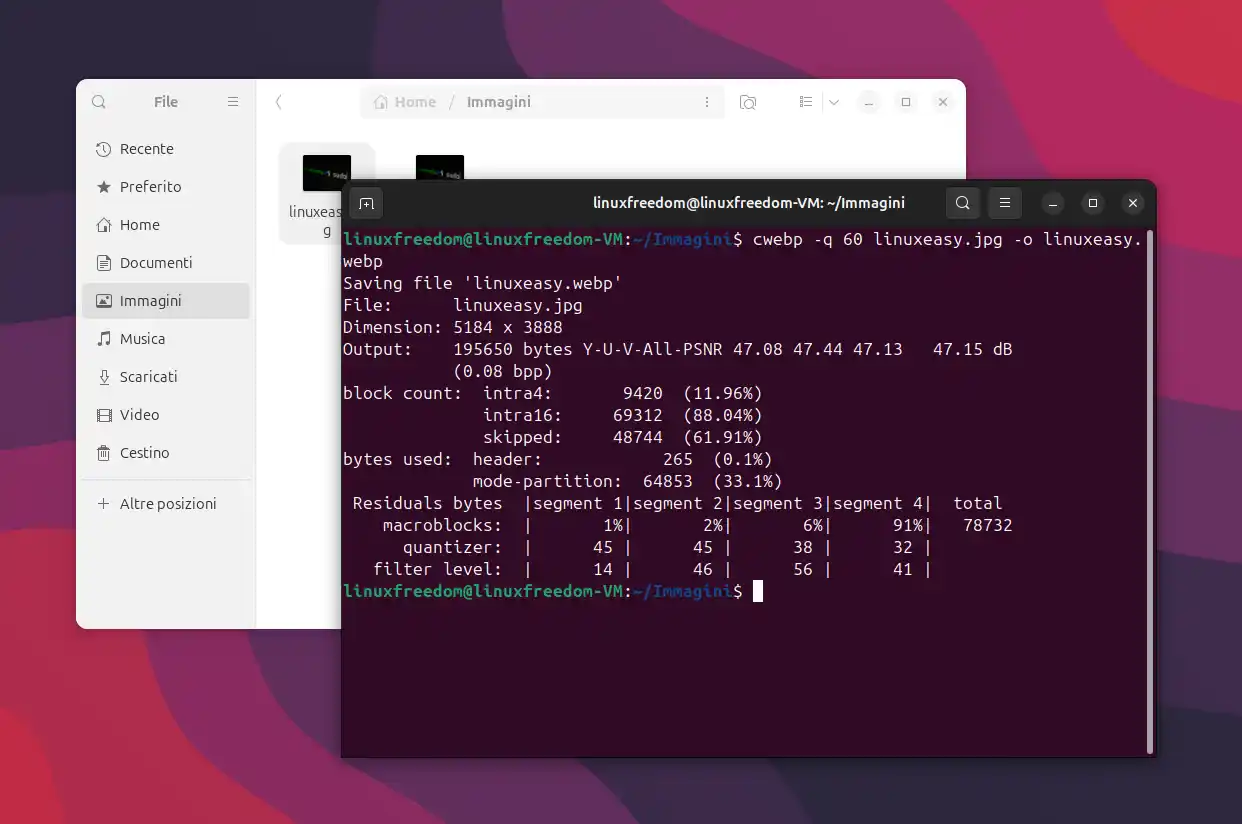Open the terminal hamburger menu
The height and width of the screenshot is (824, 1242).
point(1004,203)
